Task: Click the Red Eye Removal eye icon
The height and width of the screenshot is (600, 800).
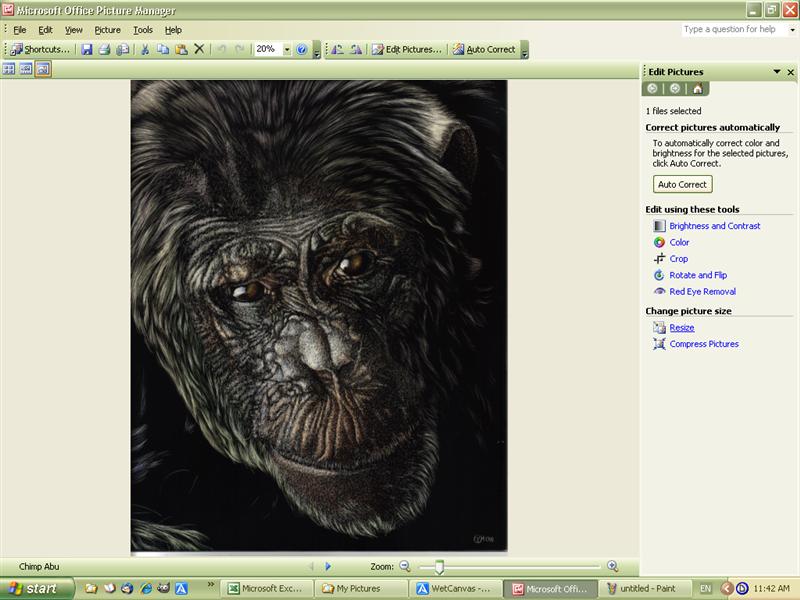Action: tap(660, 291)
